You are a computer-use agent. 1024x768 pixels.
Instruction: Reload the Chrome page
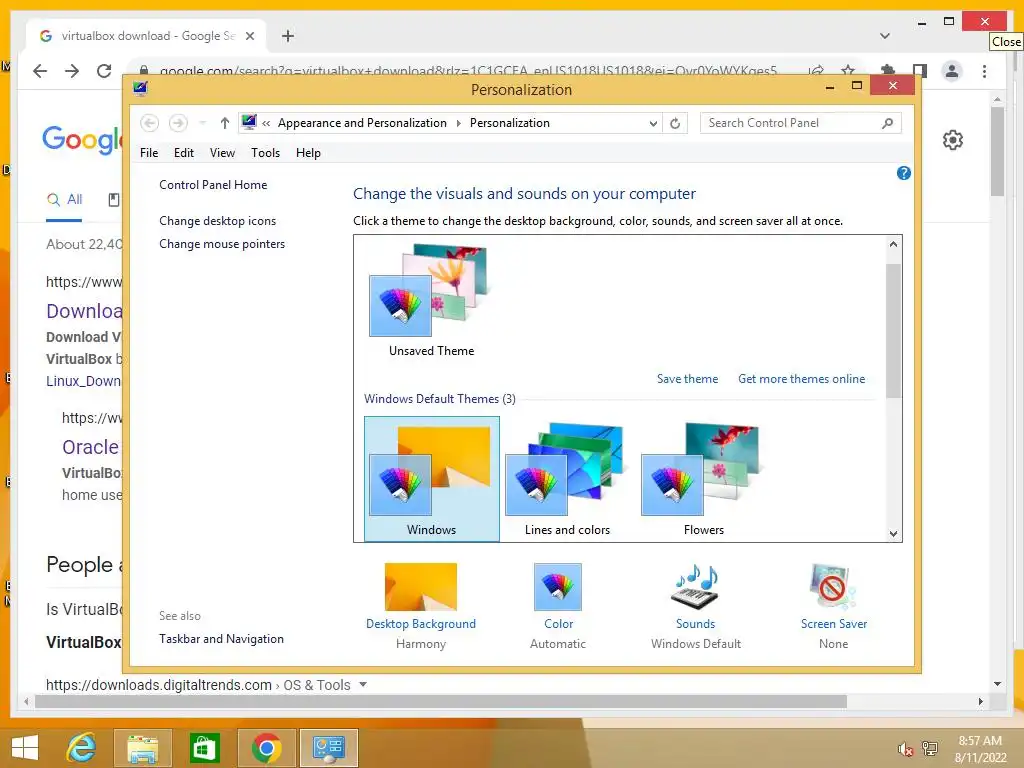104,71
